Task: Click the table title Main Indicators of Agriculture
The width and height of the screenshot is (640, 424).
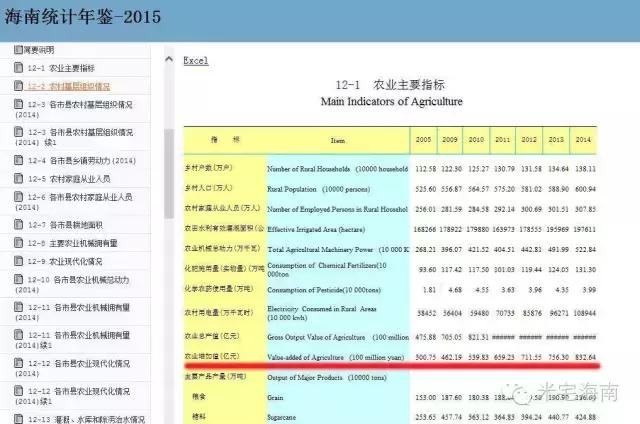Action: point(391,101)
